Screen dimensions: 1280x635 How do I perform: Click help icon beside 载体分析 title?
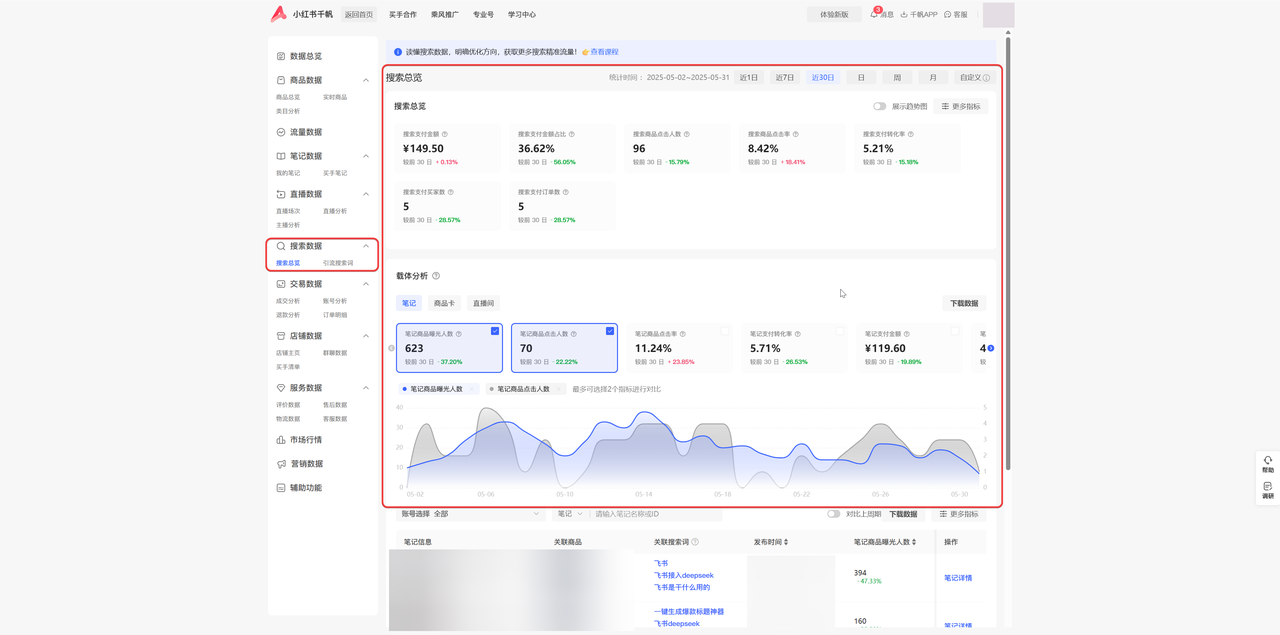[x=436, y=276]
